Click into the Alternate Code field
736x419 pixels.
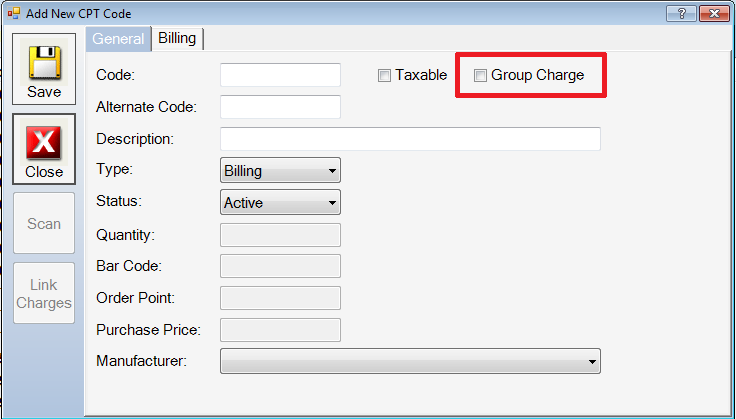tap(280, 107)
